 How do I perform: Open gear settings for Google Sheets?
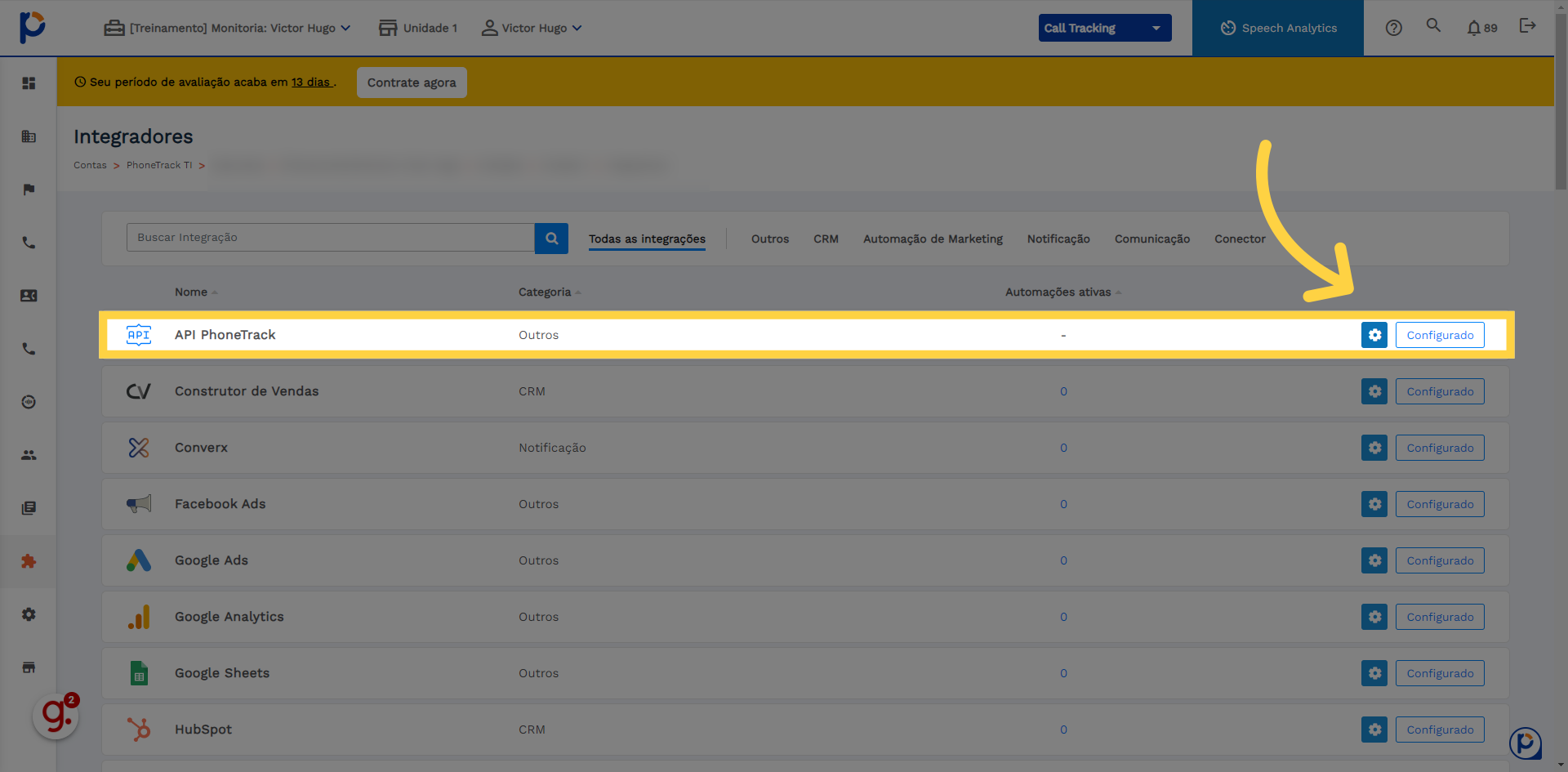(x=1374, y=673)
